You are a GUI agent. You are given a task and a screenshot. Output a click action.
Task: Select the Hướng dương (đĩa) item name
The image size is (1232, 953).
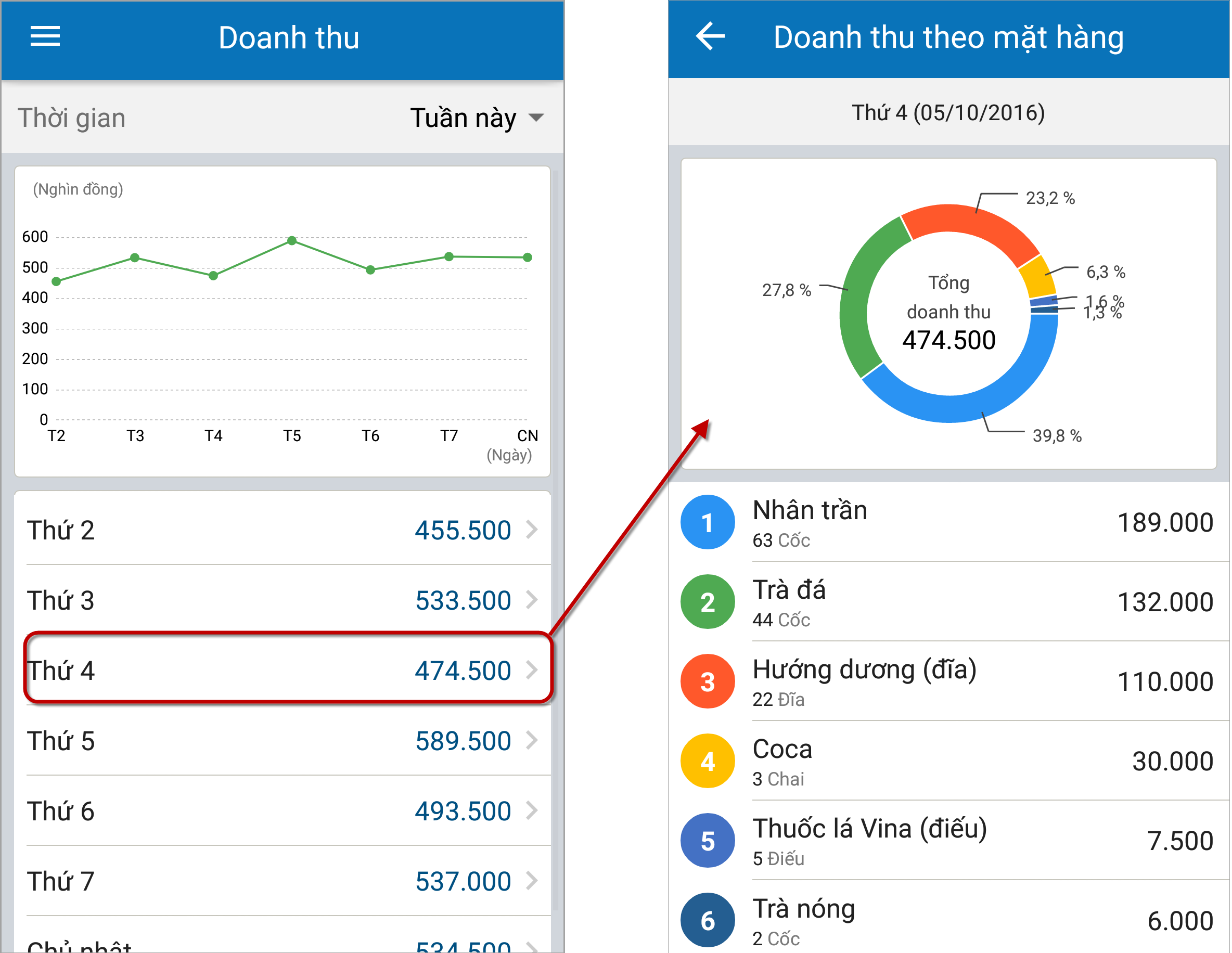point(864,670)
